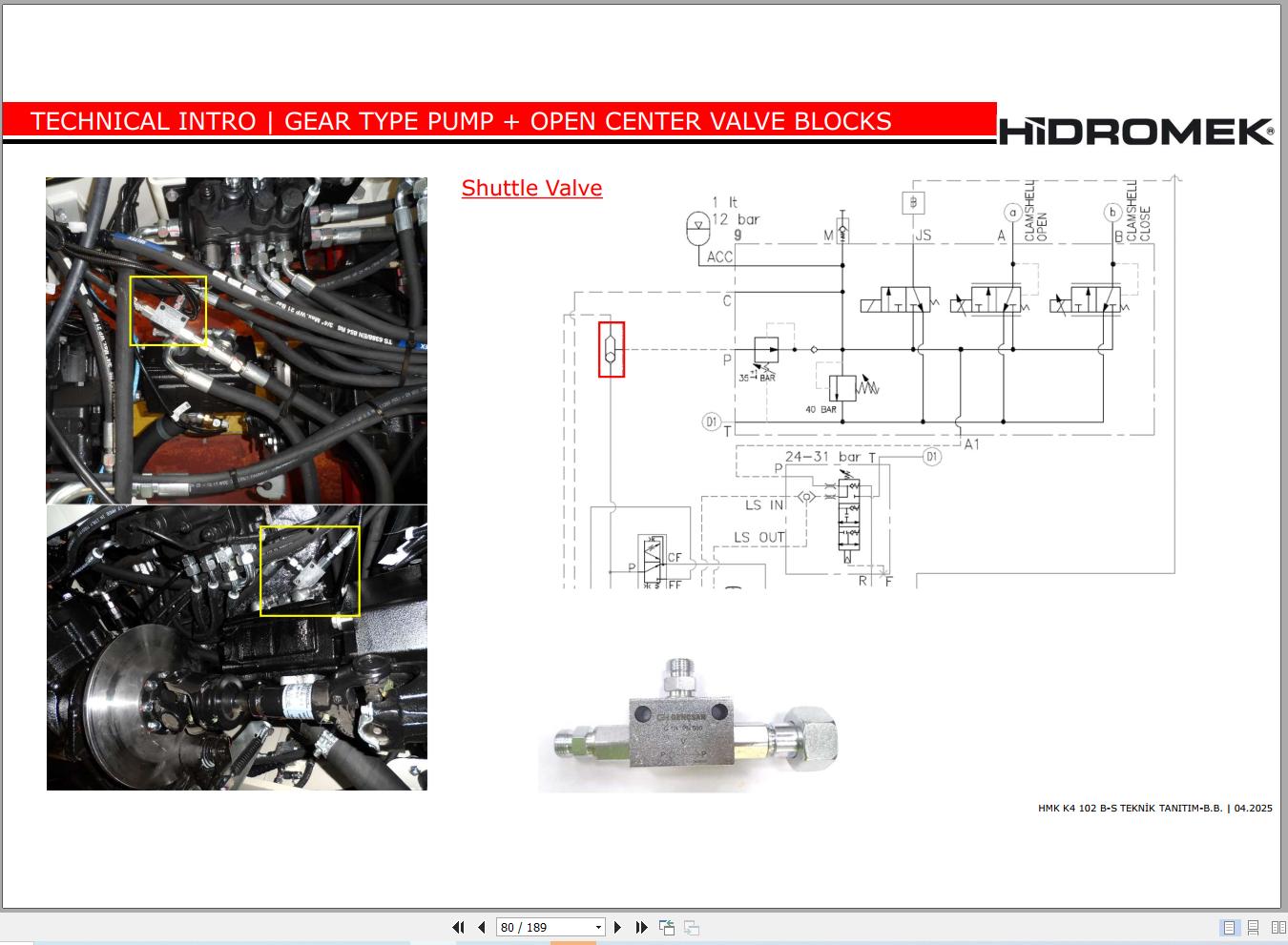The width and height of the screenshot is (1288, 945).
Task: Click the ACC port label
Action: [719, 257]
